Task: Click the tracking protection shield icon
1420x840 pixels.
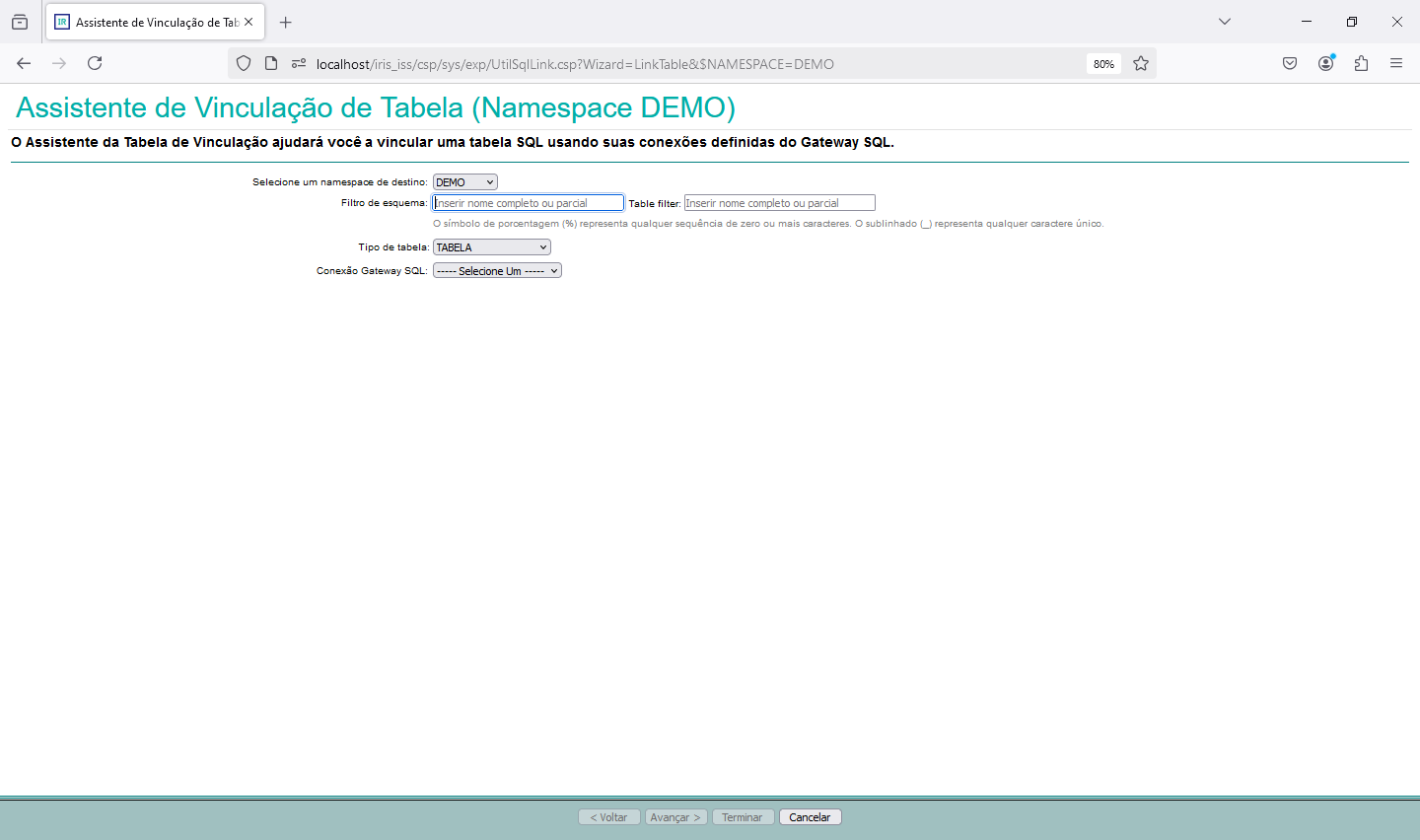Action: pos(244,63)
